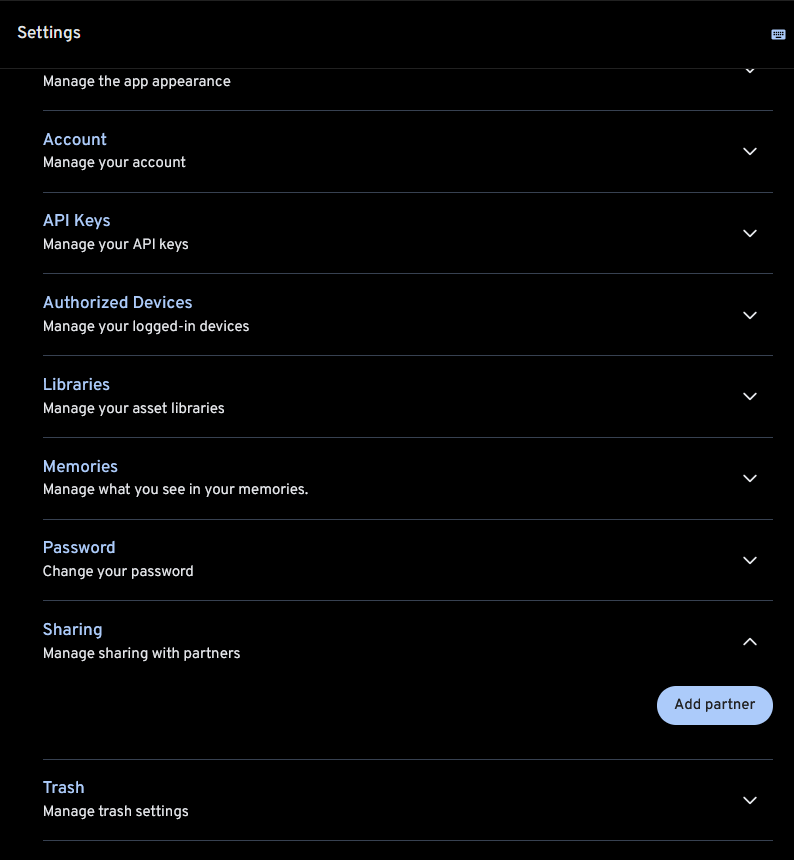Click the API Keys heading

[77, 221]
